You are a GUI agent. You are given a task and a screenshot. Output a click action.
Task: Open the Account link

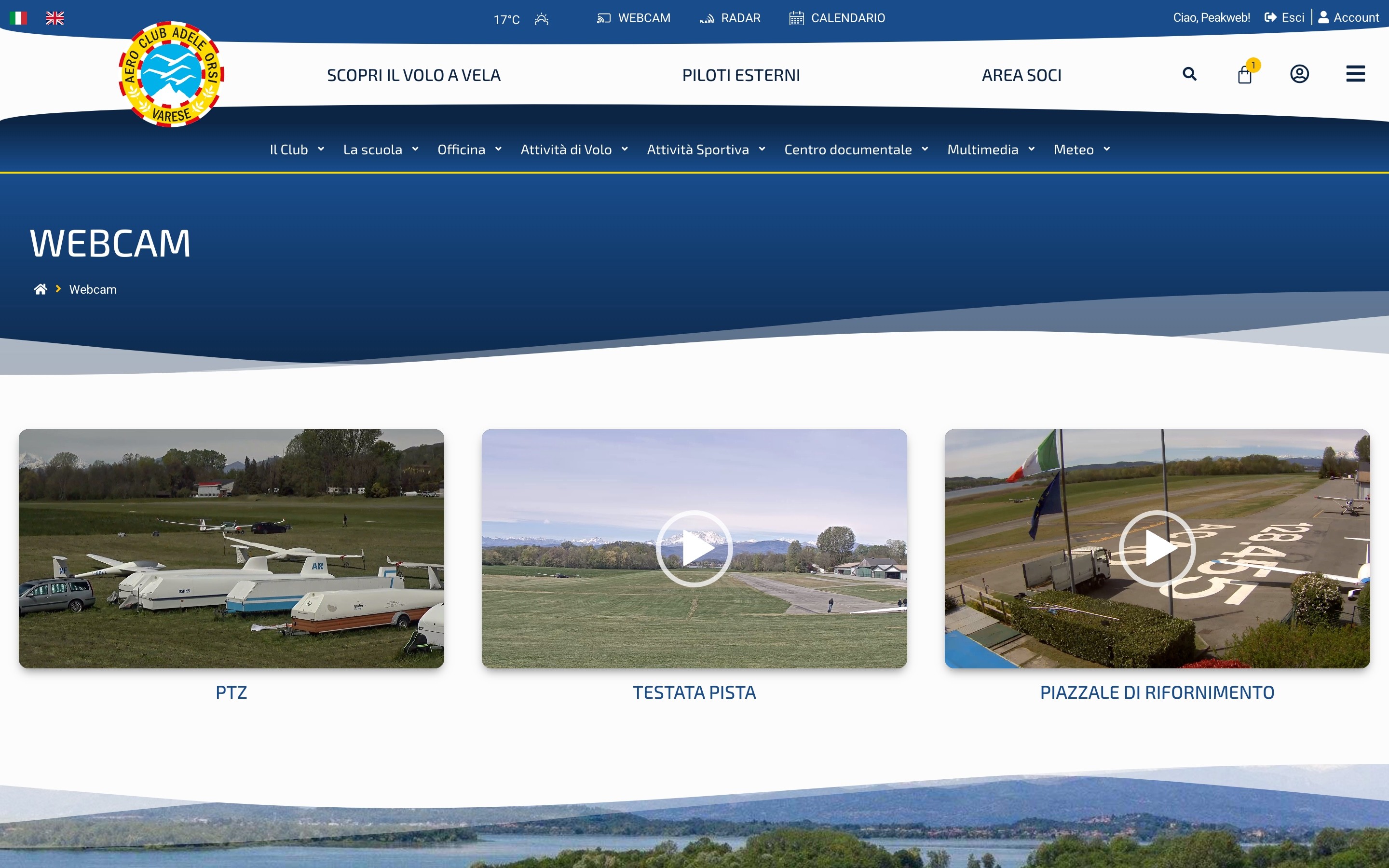tap(1348, 18)
